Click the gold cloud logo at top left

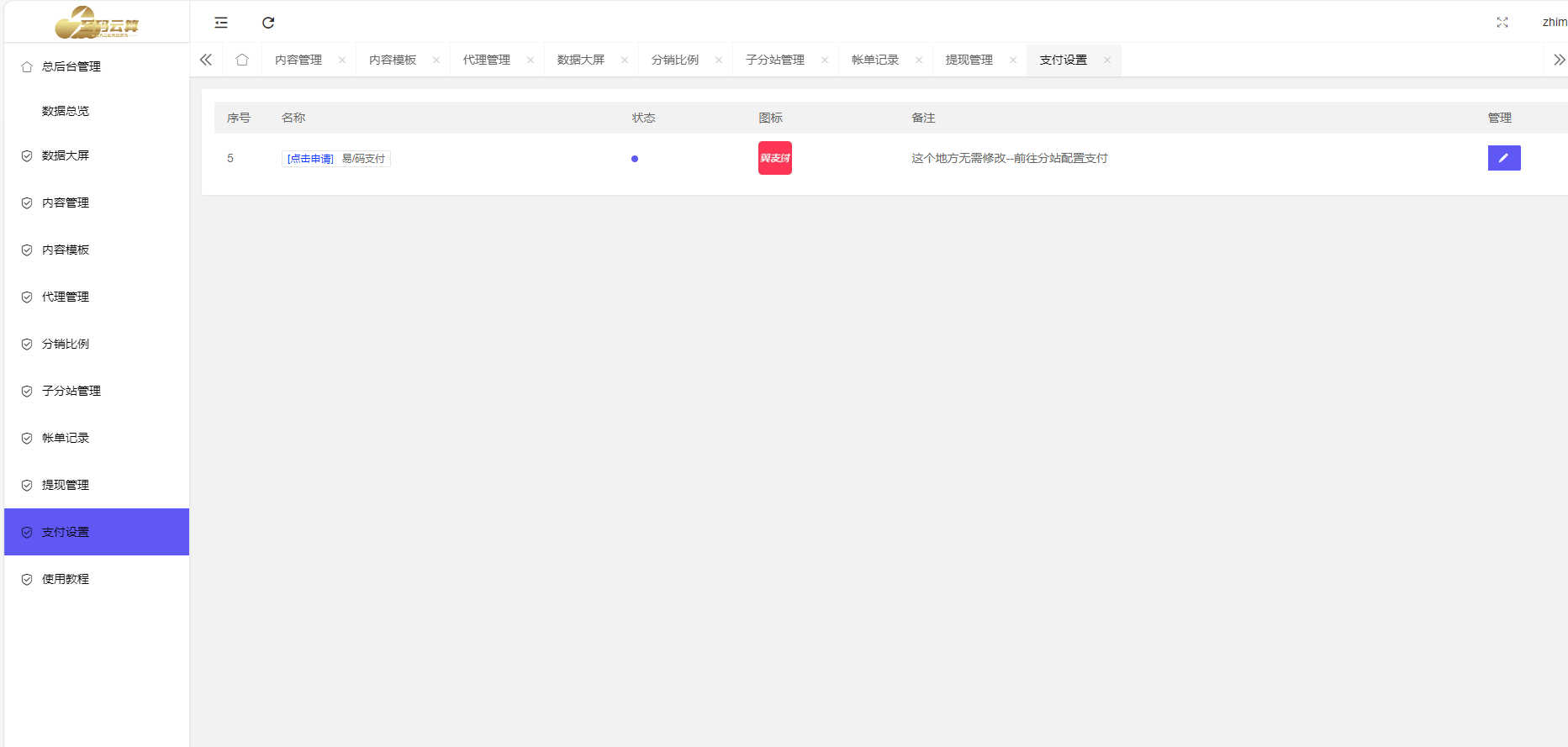click(97, 23)
